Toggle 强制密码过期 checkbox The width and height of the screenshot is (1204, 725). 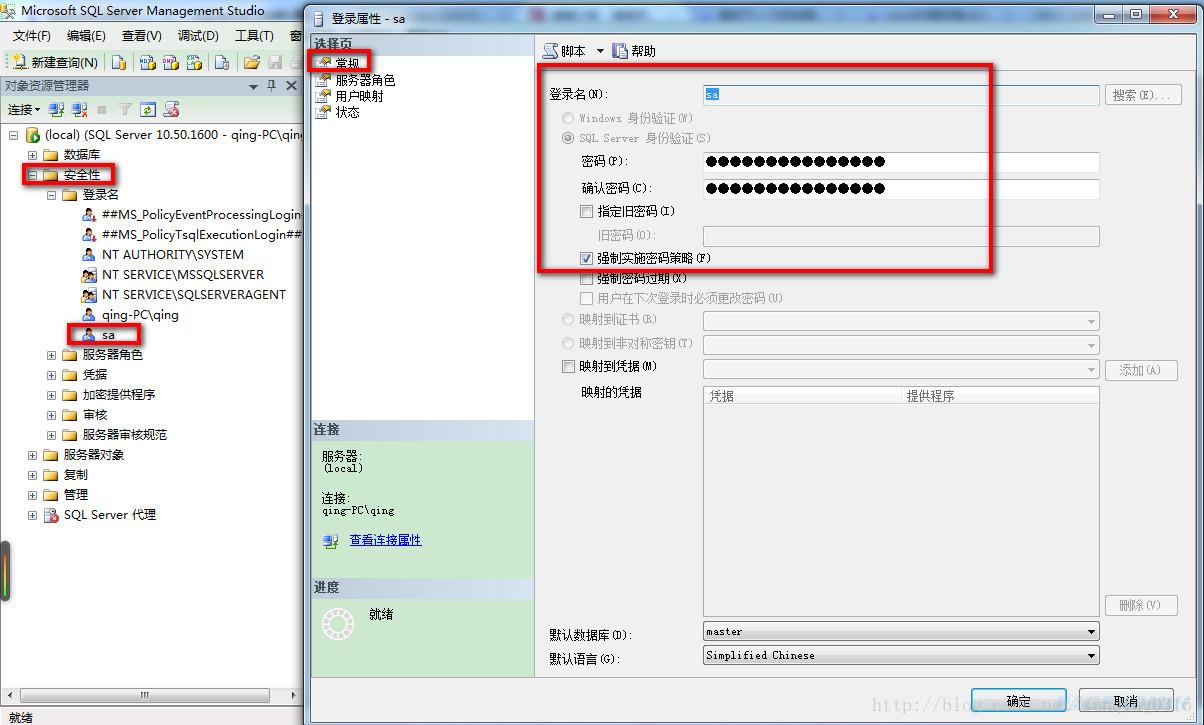pos(587,278)
